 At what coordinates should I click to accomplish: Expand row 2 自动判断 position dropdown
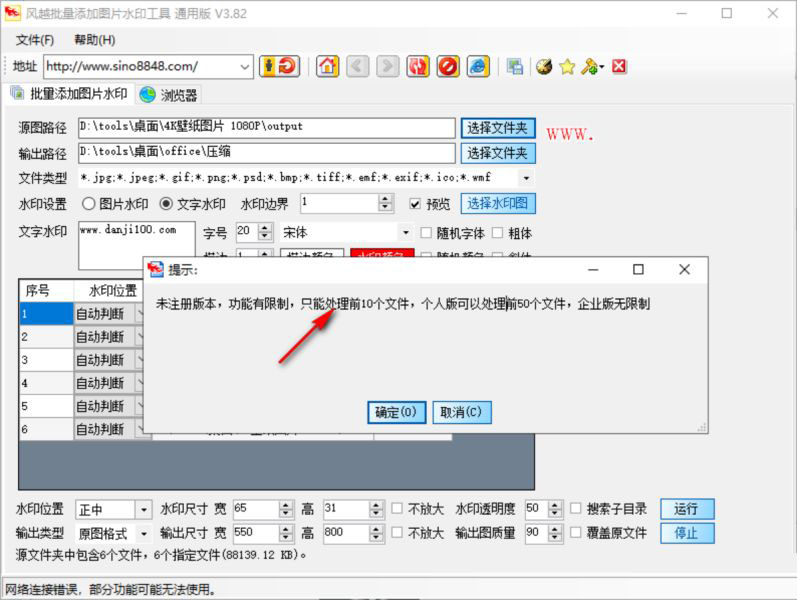[140, 337]
